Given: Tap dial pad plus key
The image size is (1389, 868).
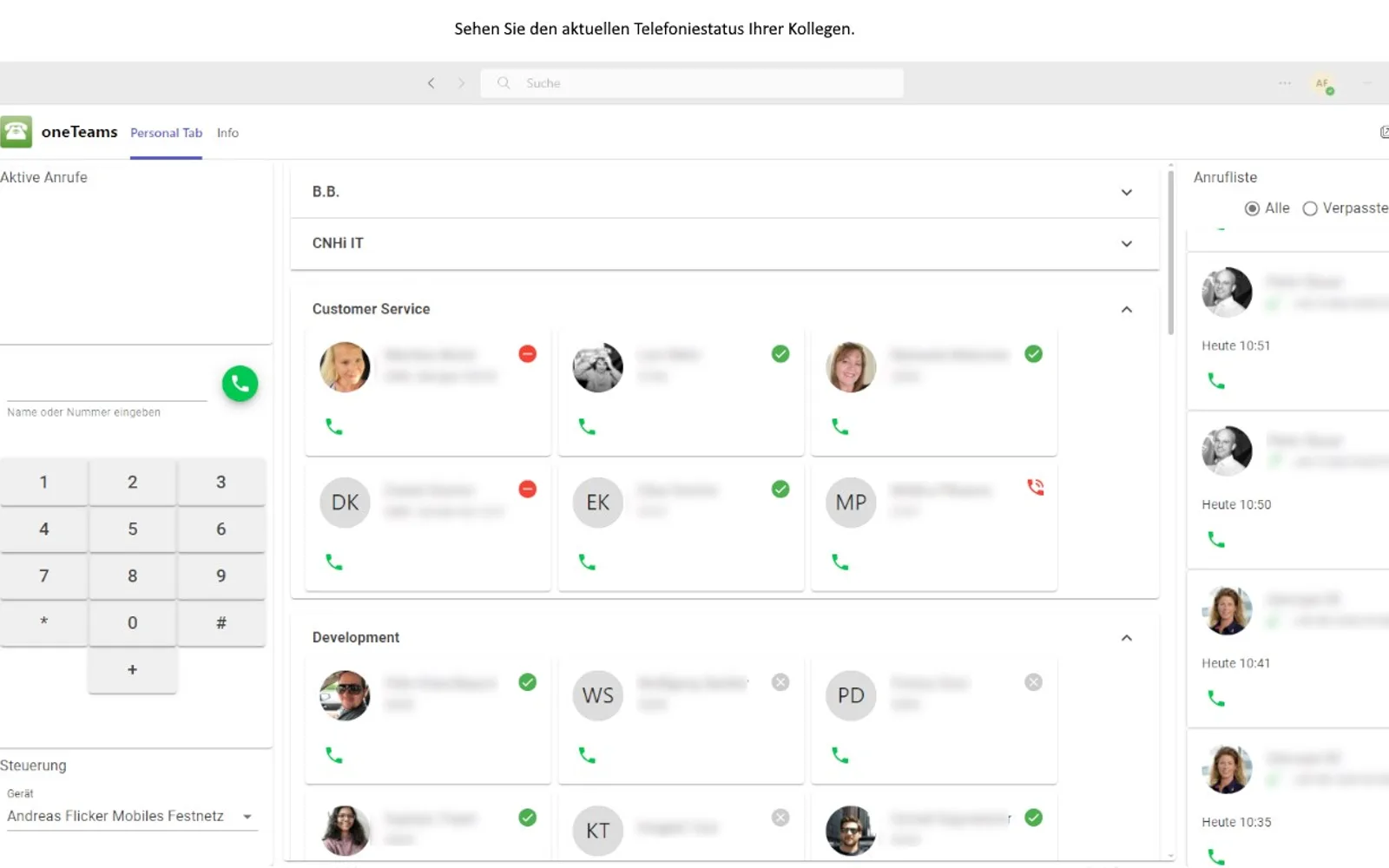Looking at the screenshot, I should click(x=133, y=669).
